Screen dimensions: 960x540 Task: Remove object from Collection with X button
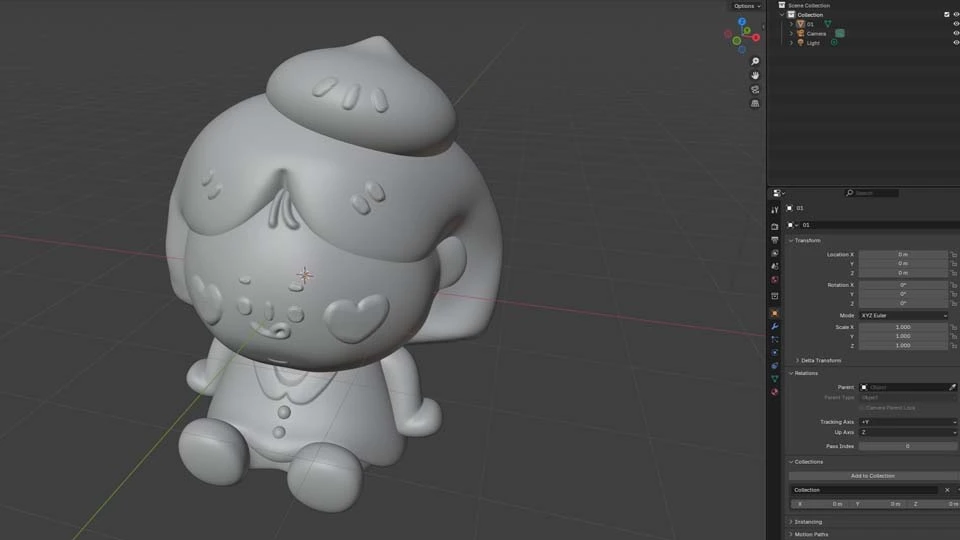coord(947,490)
